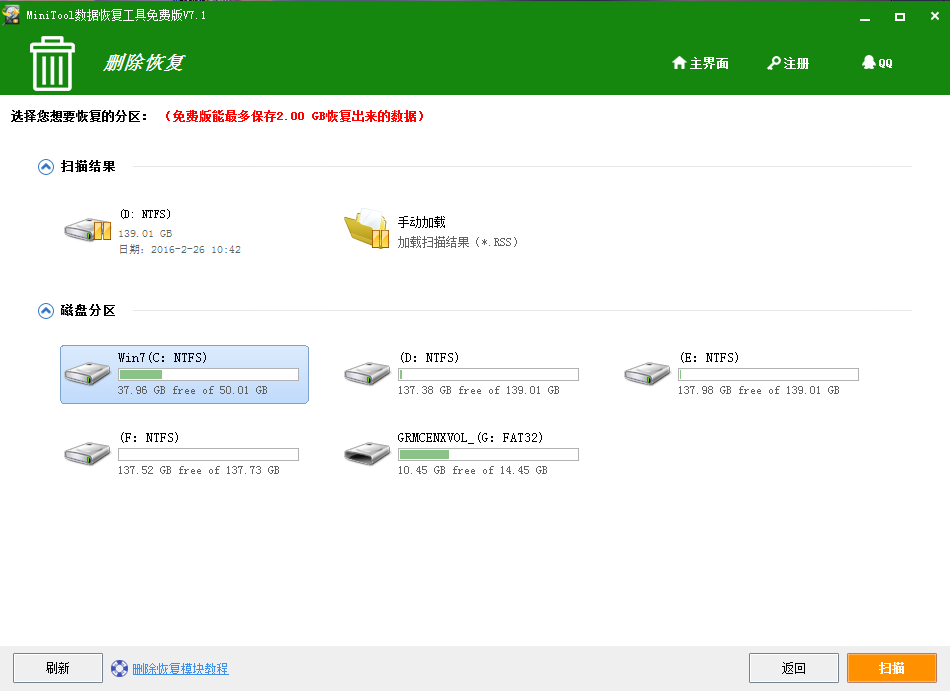Select the (E: NTFS) partition icon
Image resolution: width=950 pixels, height=691 pixels.
[x=647, y=373]
